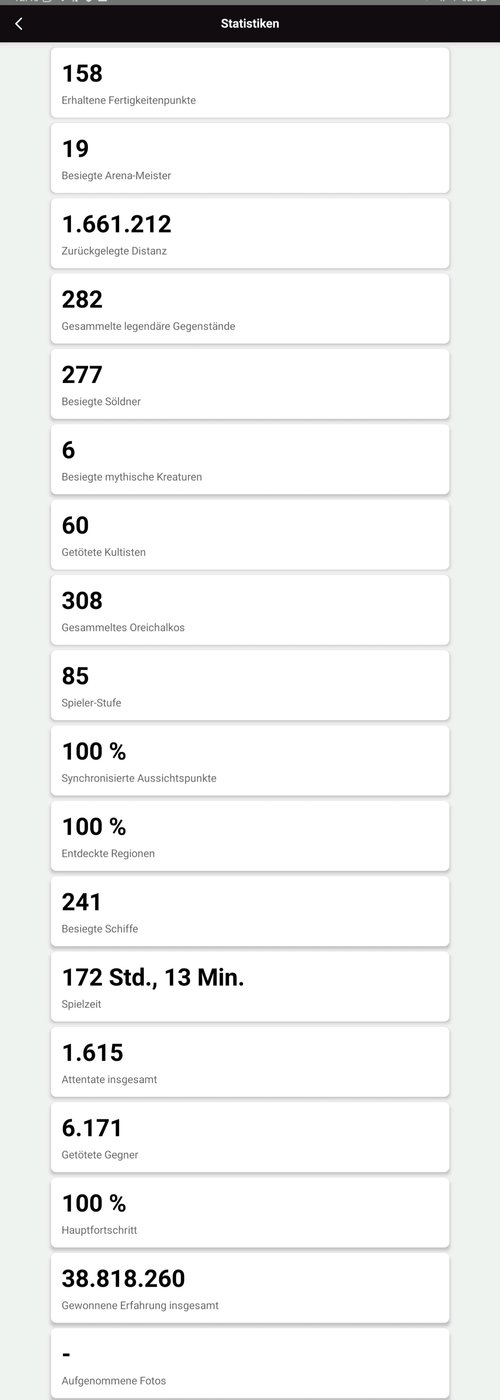Tap the Spielzeit card
This screenshot has height=1400, width=500.
(x=250, y=986)
